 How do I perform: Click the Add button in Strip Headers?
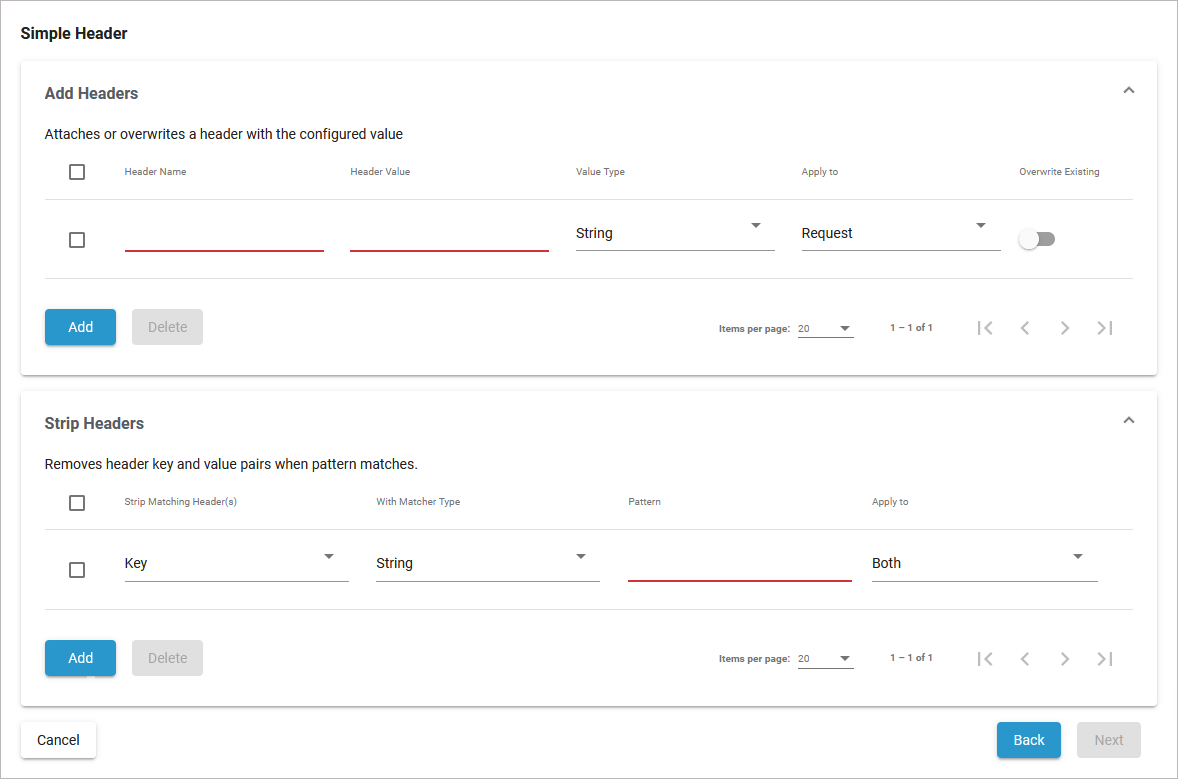click(x=80, y=657)
